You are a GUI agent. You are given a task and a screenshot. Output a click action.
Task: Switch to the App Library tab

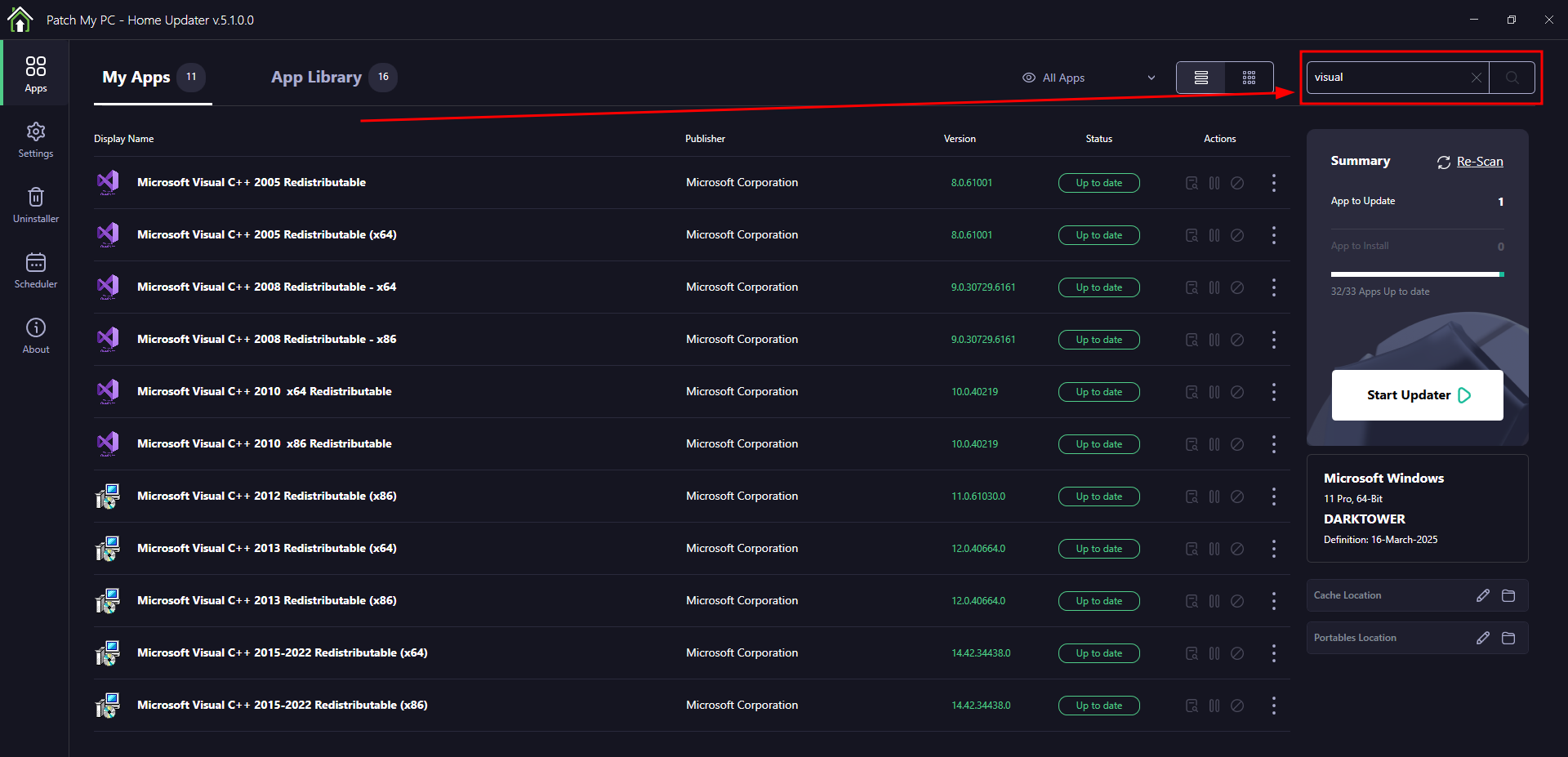click(x=333, y=78)
